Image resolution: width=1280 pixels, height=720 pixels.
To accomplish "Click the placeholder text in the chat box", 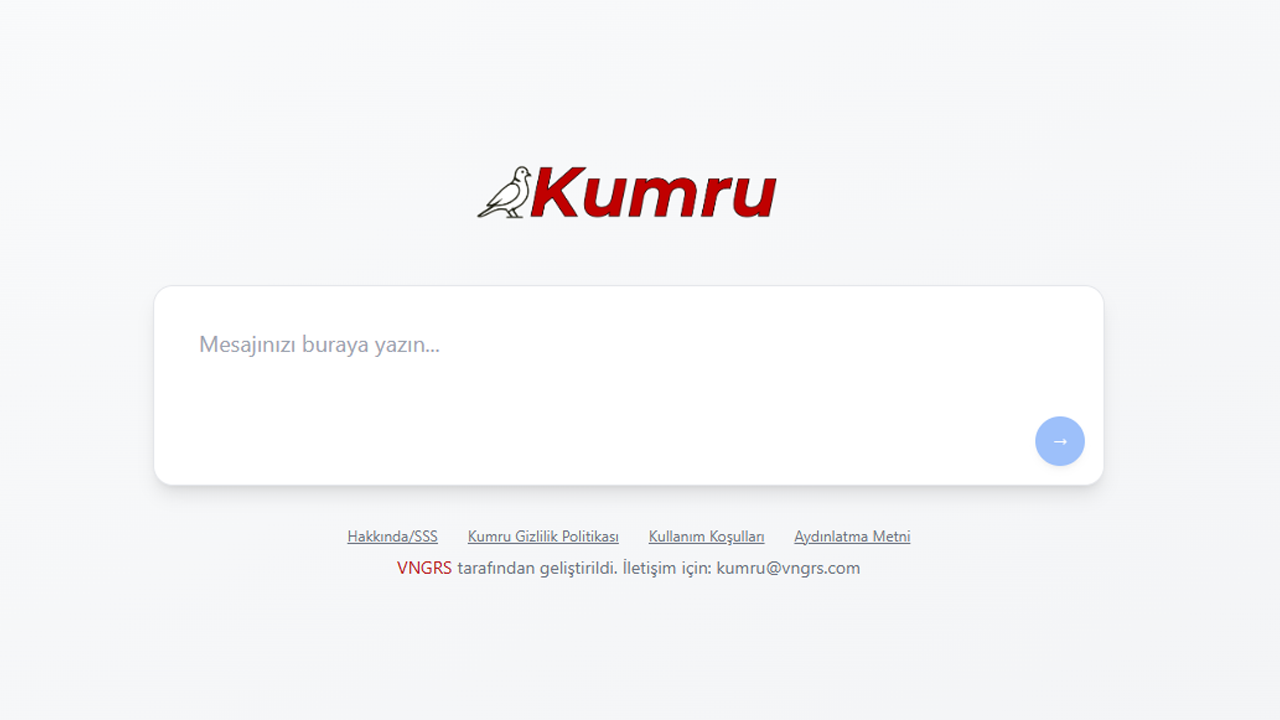I will coord(319,345).
